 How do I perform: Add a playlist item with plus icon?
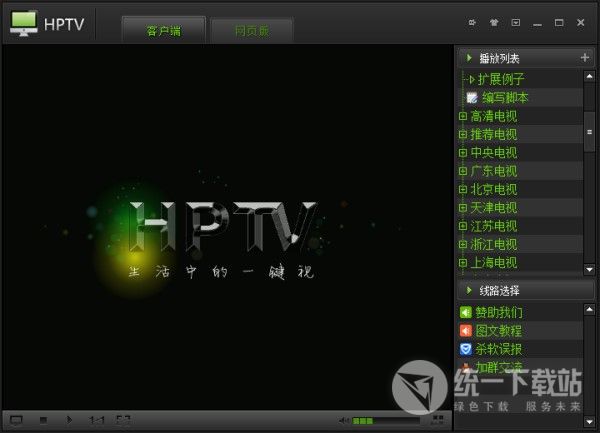click(585, 58)
